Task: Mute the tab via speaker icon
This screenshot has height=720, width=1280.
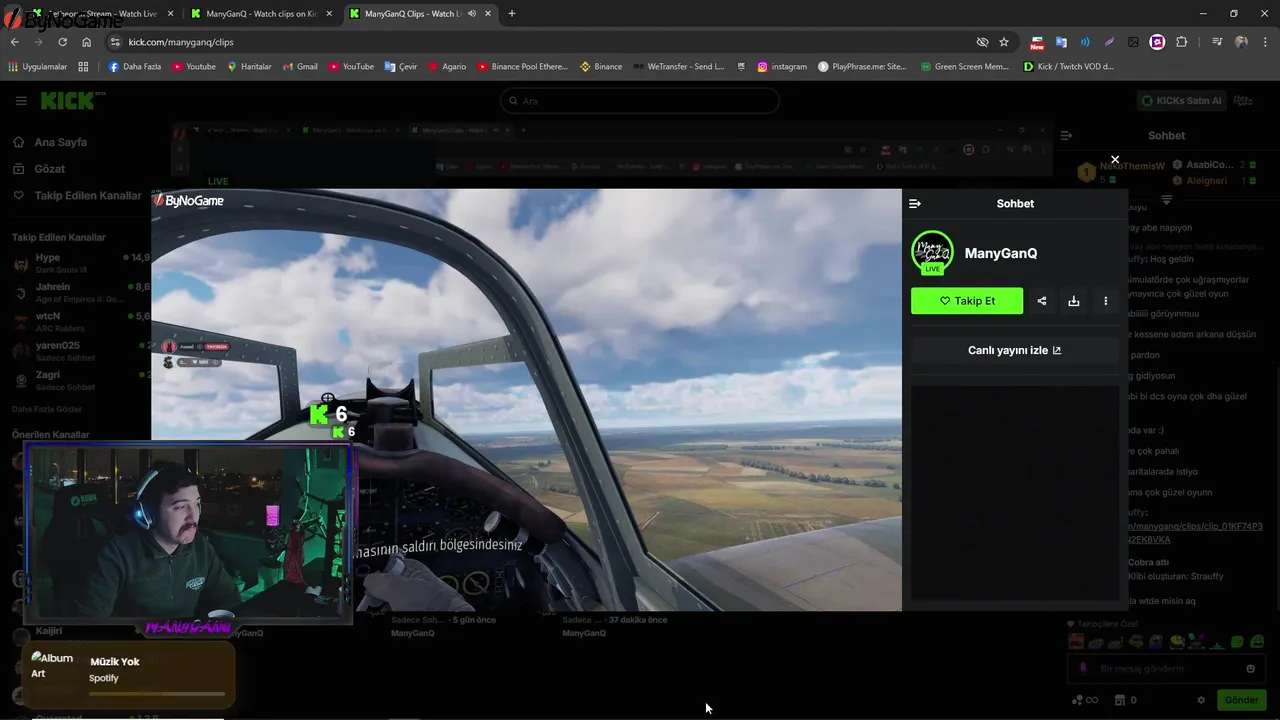Action: [x=471, y=14]
